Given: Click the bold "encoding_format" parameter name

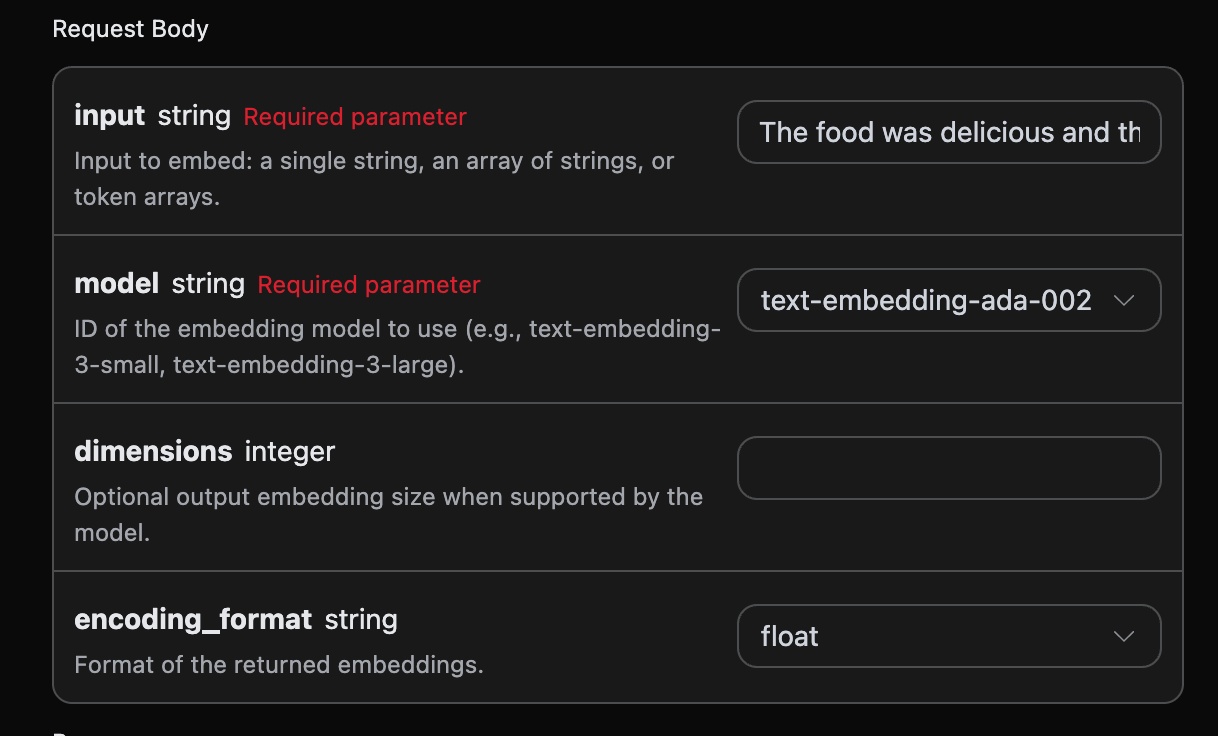Looking at the screenshot, I should click(x=193, y=620).
